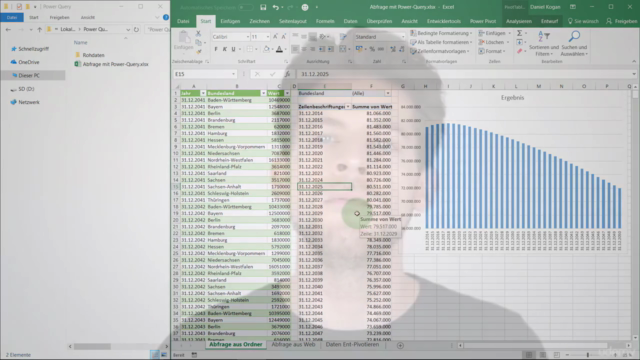Go up one folder in File Explorer
Screen dimensions: 640x360
[x=40, y=29]
